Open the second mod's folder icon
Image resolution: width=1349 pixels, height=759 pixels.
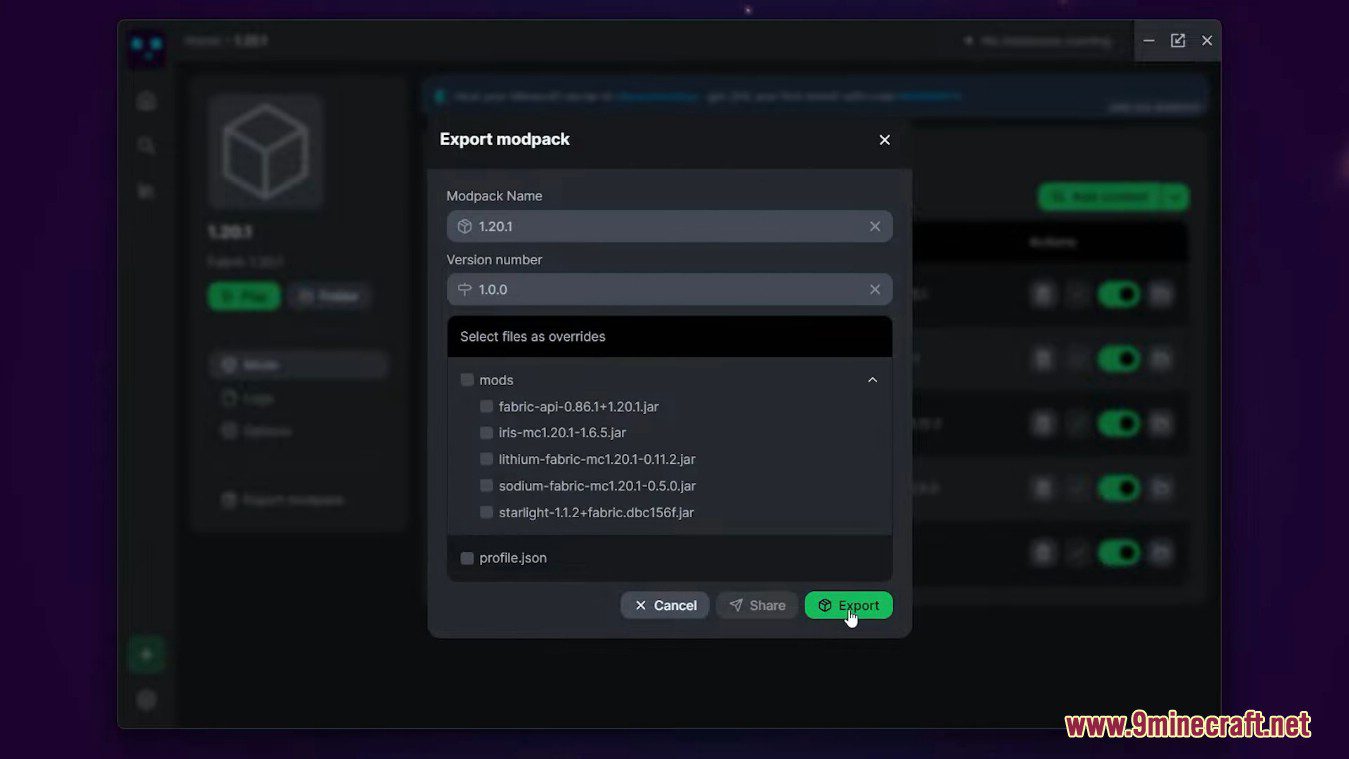(x=1160, y=359)
